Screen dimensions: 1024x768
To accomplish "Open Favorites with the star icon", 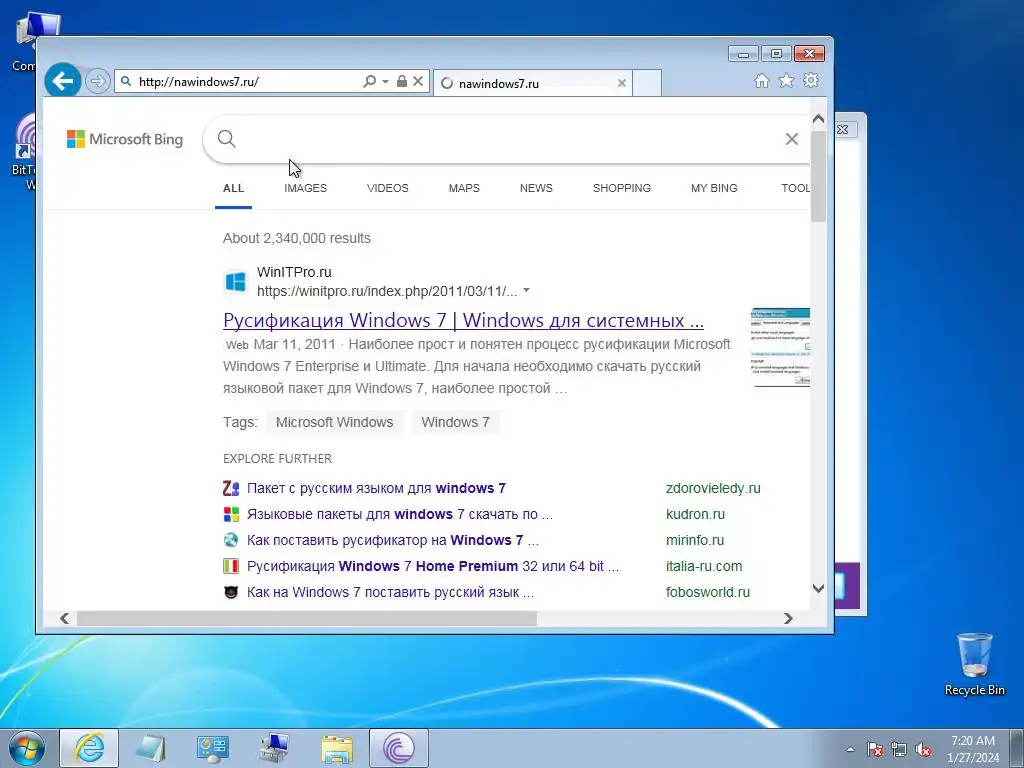I will coord(786,80).
